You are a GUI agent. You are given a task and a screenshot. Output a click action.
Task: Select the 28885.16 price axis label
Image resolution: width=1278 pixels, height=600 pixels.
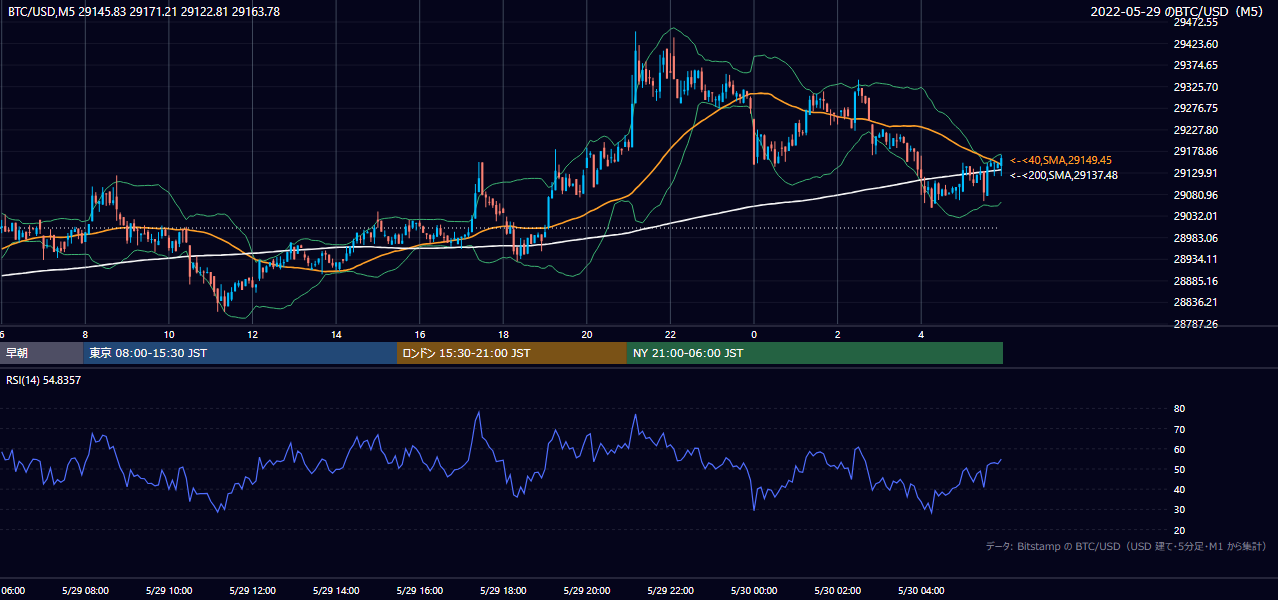coord(1195,281)
